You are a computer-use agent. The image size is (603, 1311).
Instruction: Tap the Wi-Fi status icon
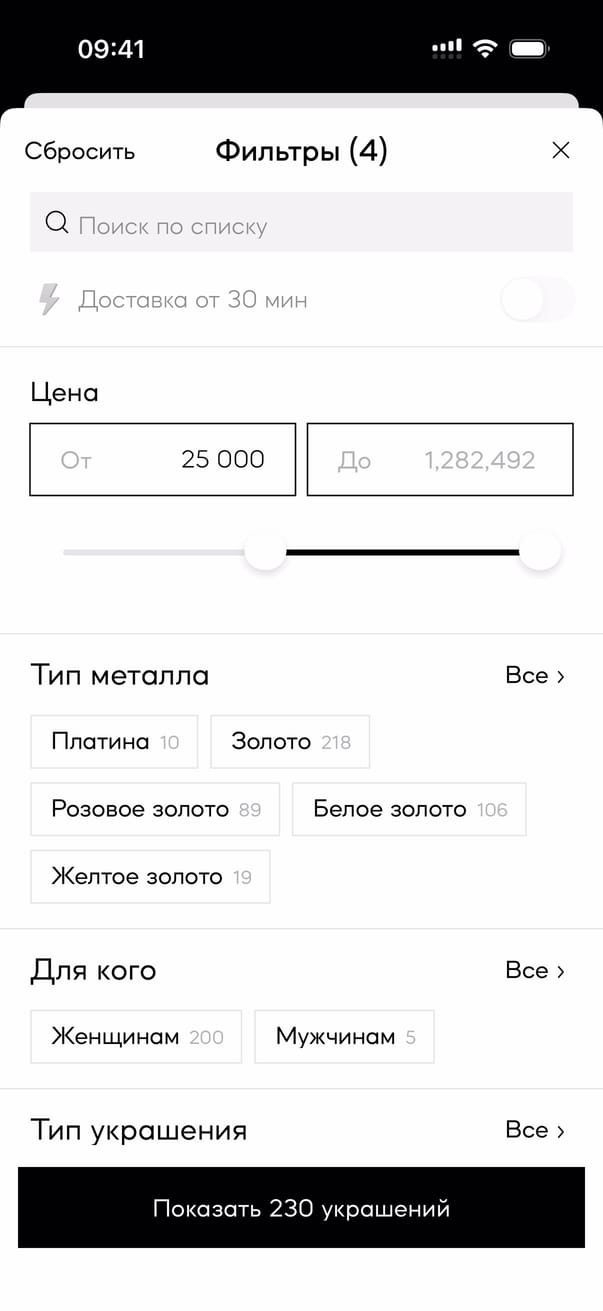coord(485,48)
